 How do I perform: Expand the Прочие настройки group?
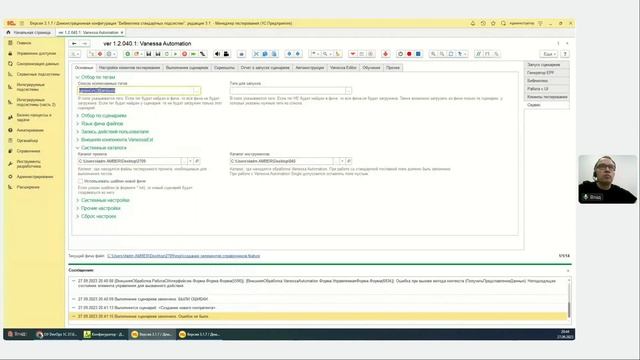point(100,208)
